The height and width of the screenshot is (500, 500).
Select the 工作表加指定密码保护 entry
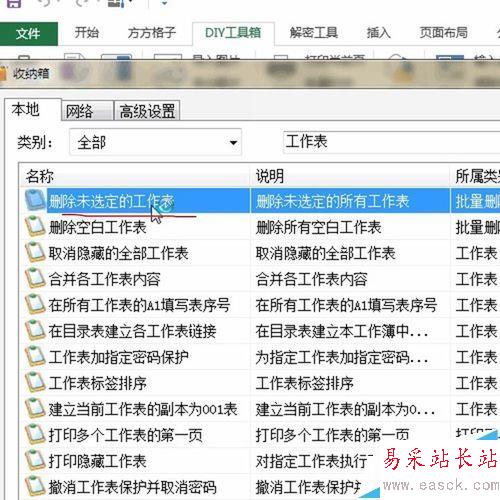118,357
